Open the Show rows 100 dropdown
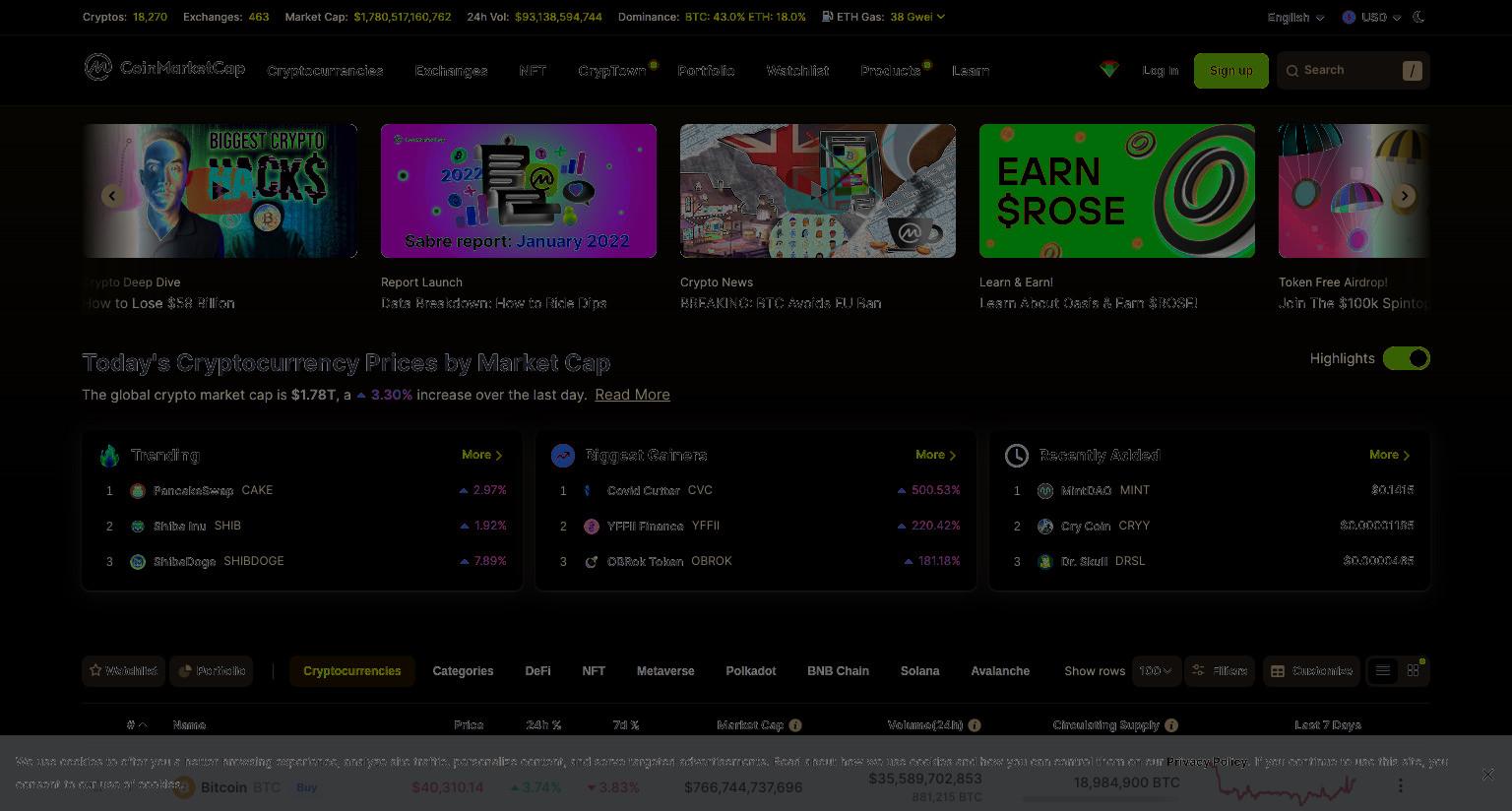Image resolution: width=1512 pixels, height=811 pixels. [x=1156, y=671]
